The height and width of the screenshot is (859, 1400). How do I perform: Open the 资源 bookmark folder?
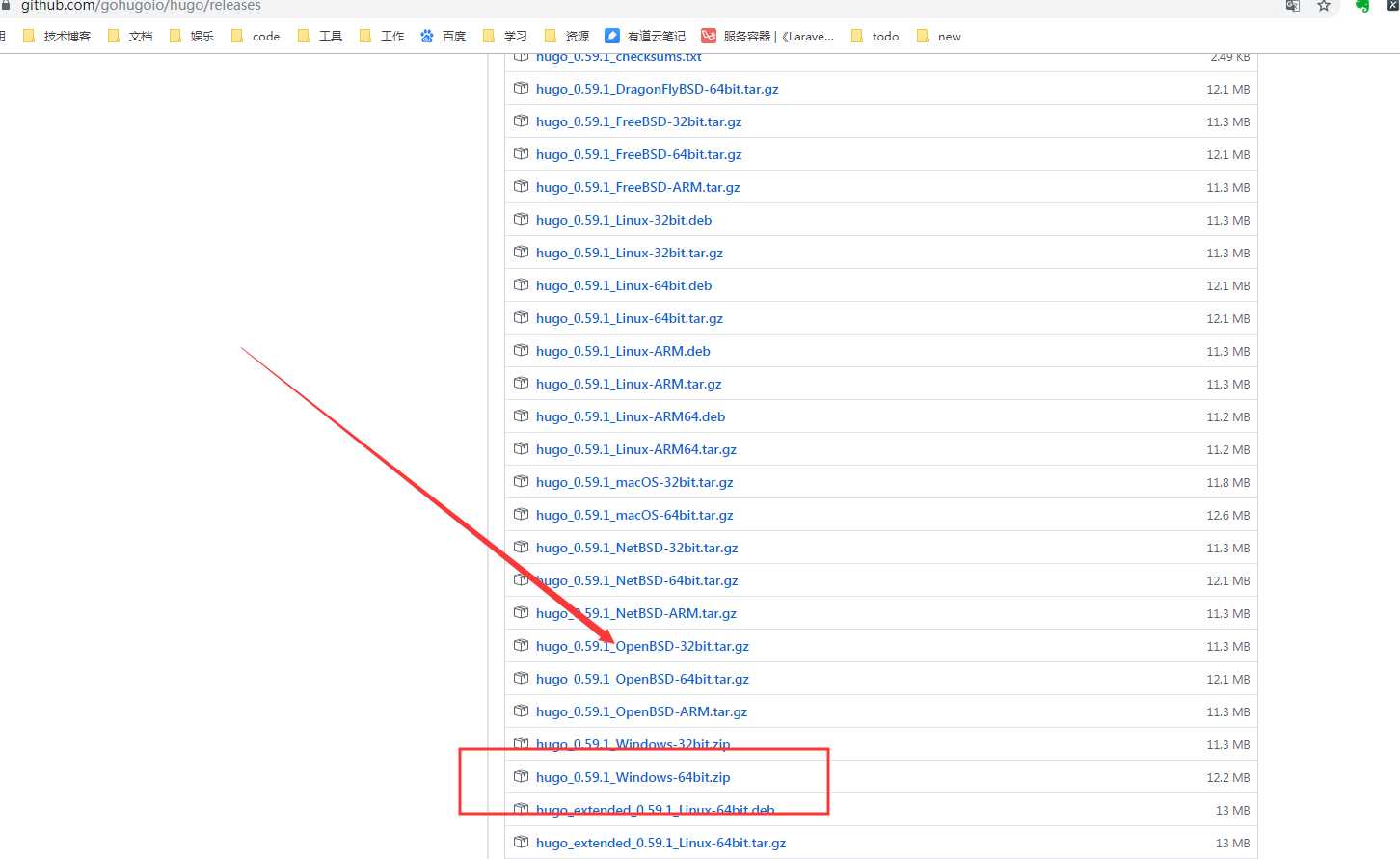click(x=567, y=37)
